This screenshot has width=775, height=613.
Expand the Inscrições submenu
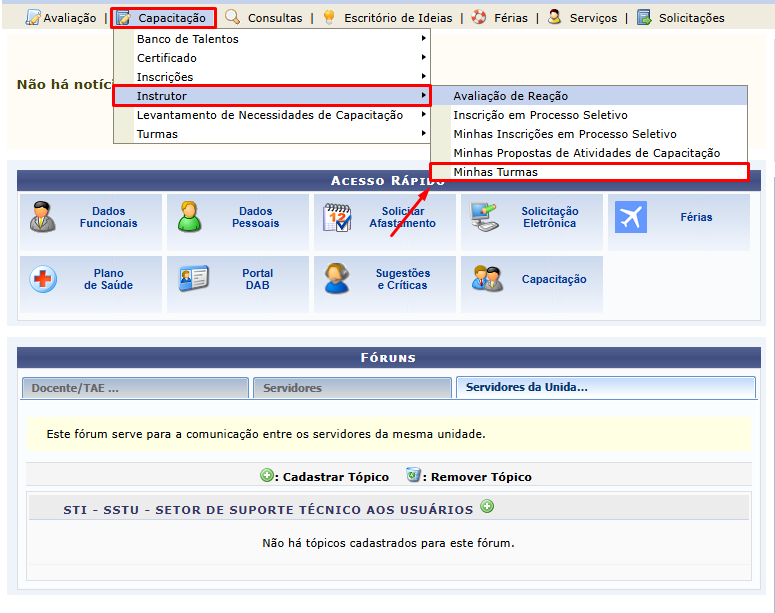coord(272,77)
